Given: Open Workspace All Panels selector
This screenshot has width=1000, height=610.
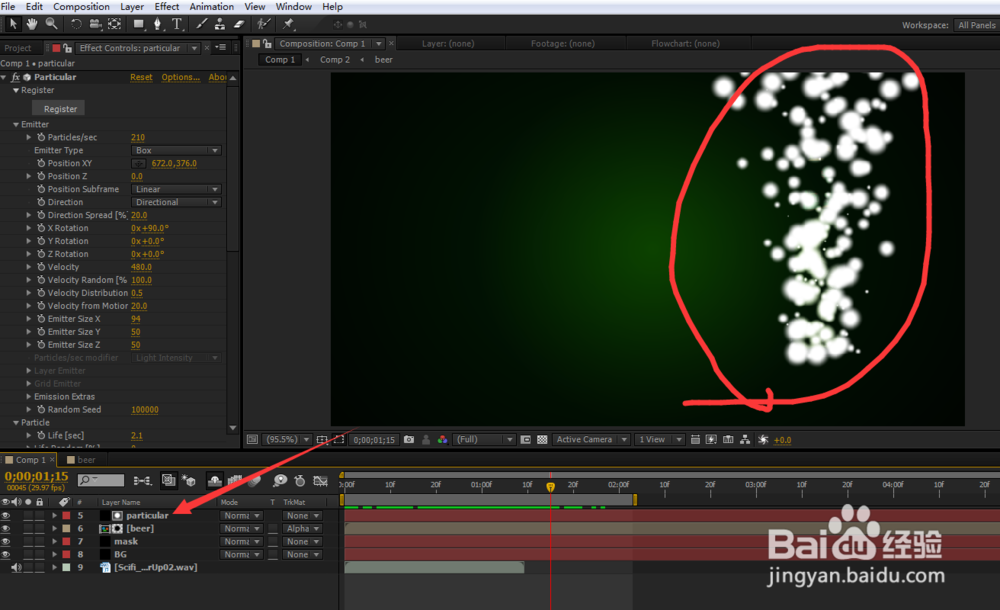Looking at the screenshot, I should click(976, 25).
